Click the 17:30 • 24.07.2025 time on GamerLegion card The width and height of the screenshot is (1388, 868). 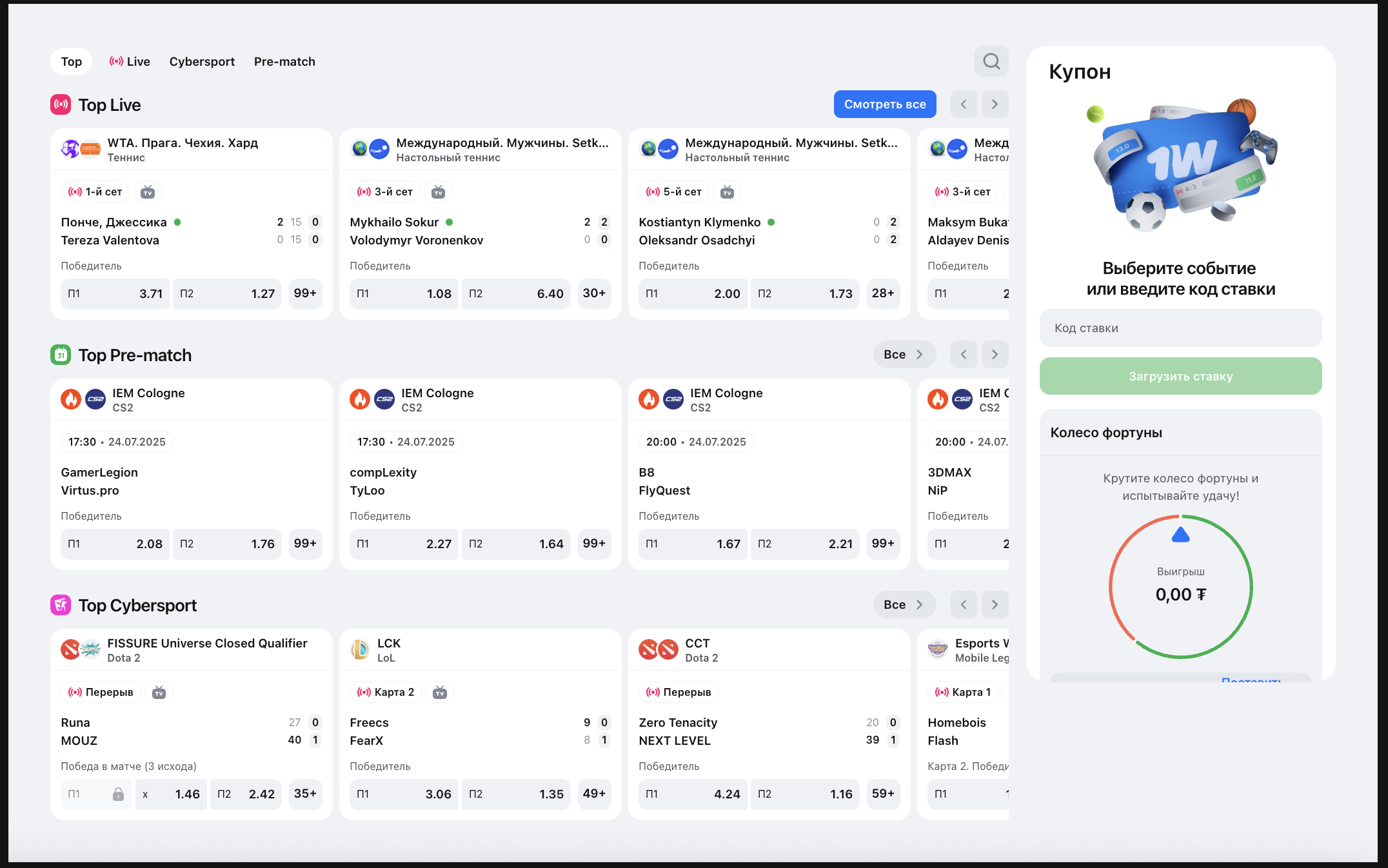pos(117,442)
